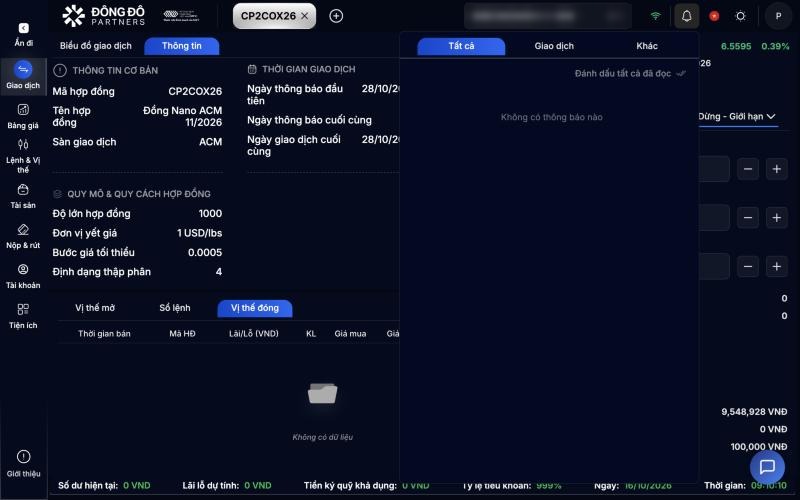Switch to Vị thế mở tab
This screenshot has width=800, height=500.
tap(95, 308)
